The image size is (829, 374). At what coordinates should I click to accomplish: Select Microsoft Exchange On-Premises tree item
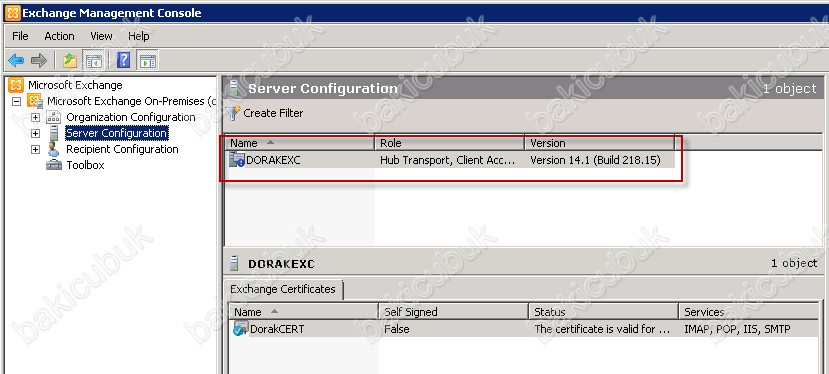pyautogui.click(x=132, y=101)
